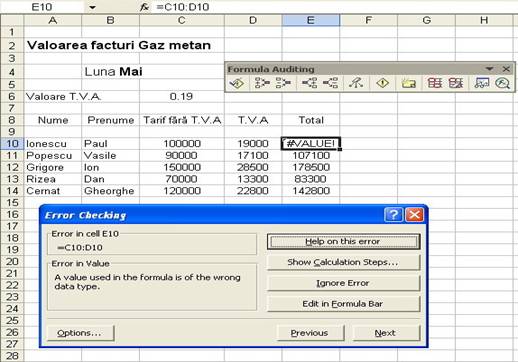Select the total cell 142800

pos(311,191)
